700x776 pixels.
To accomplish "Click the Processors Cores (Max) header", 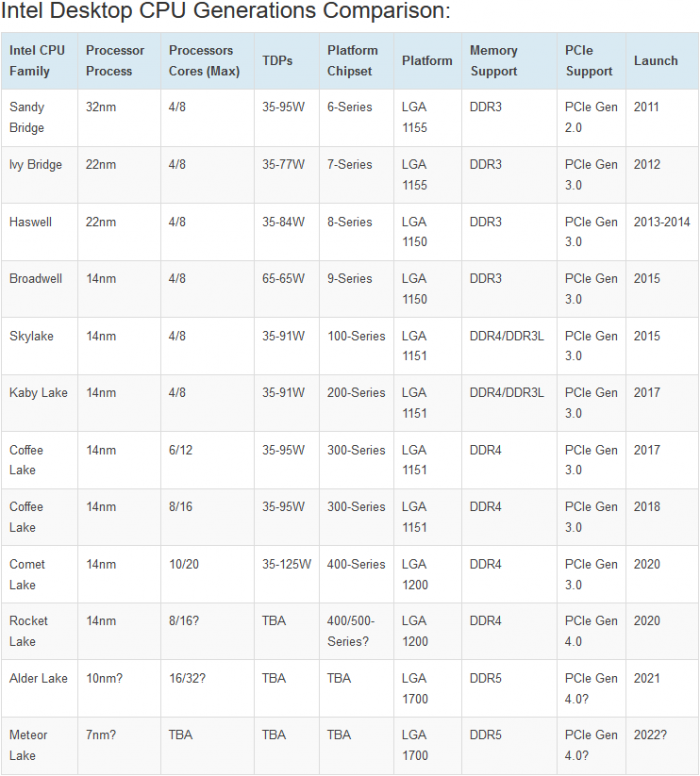I will [201, 61].
